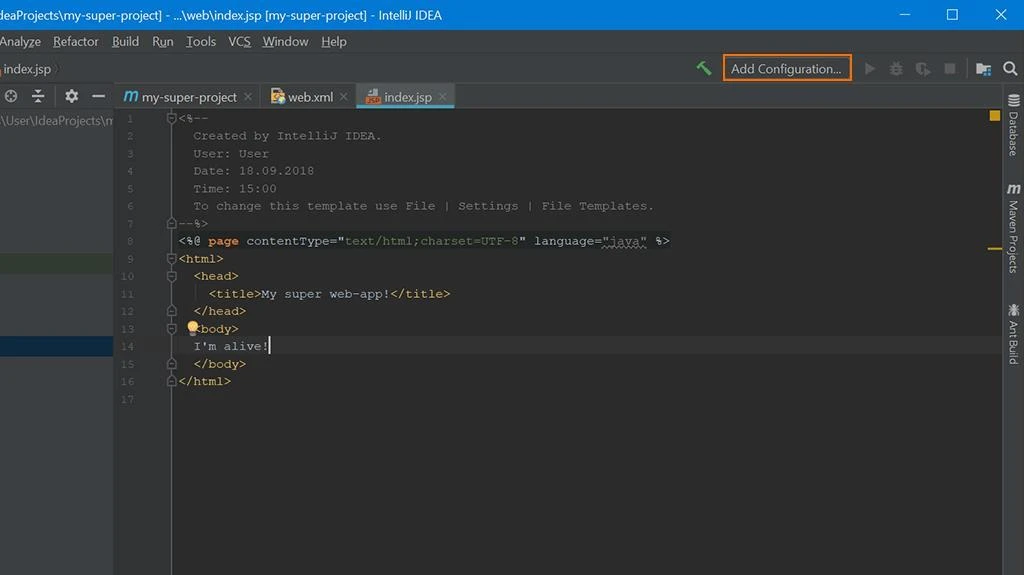The width and height of the screenshot is (1024, 575).
Task: Hide the project panel with minus icon
Action: (98, 97)
